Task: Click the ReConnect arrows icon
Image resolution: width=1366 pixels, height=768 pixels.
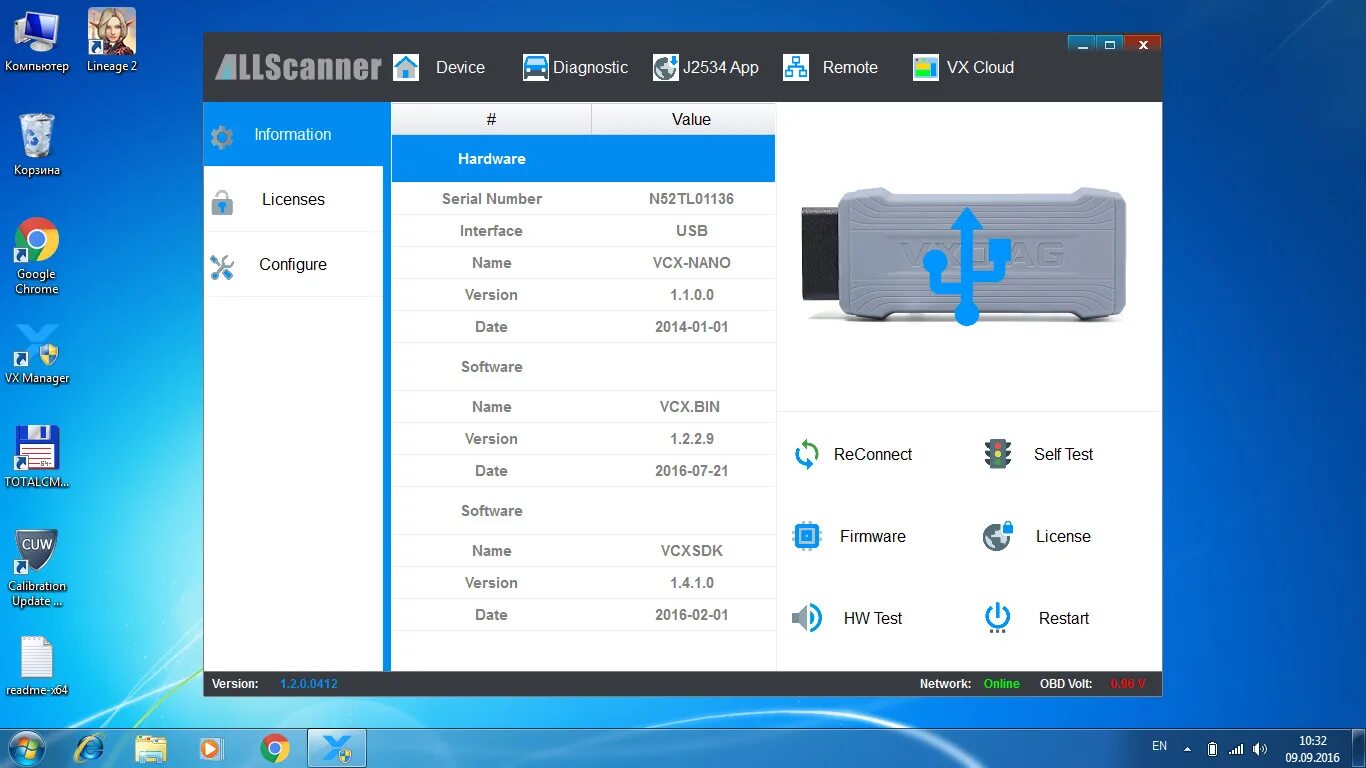Action: tap(807, 455)
